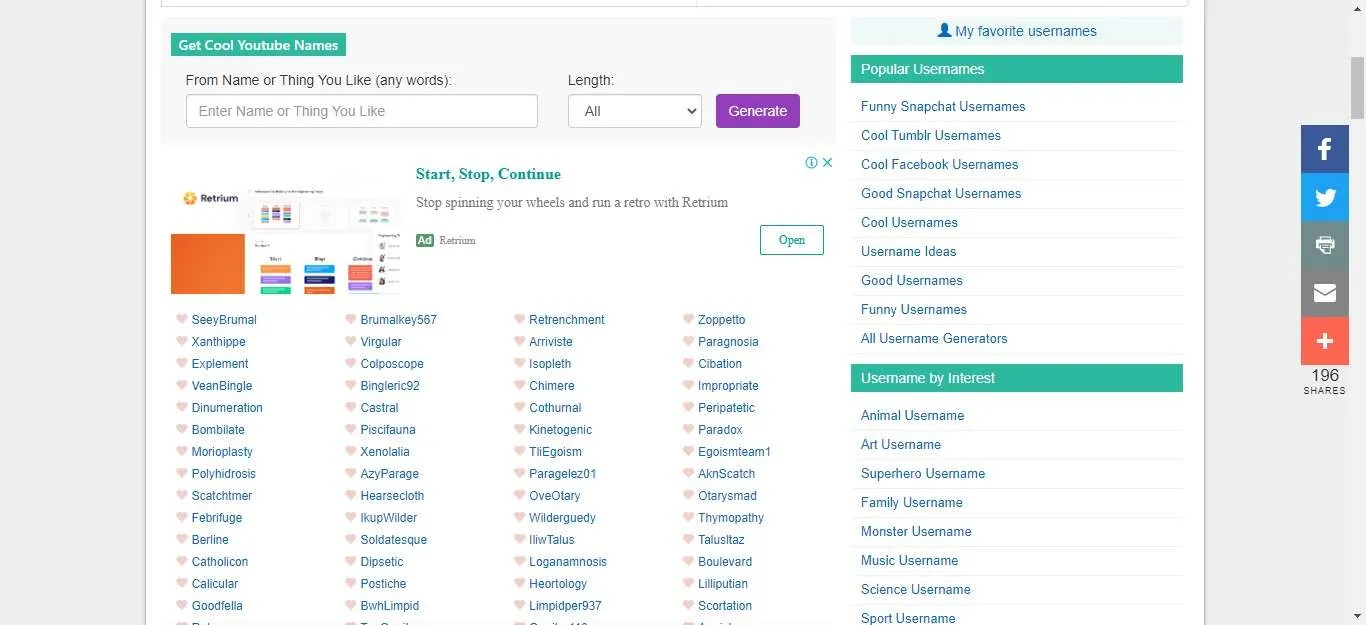Favorite Brumalkey567 using its heart
1366x625 pixels.
[351, 319]
